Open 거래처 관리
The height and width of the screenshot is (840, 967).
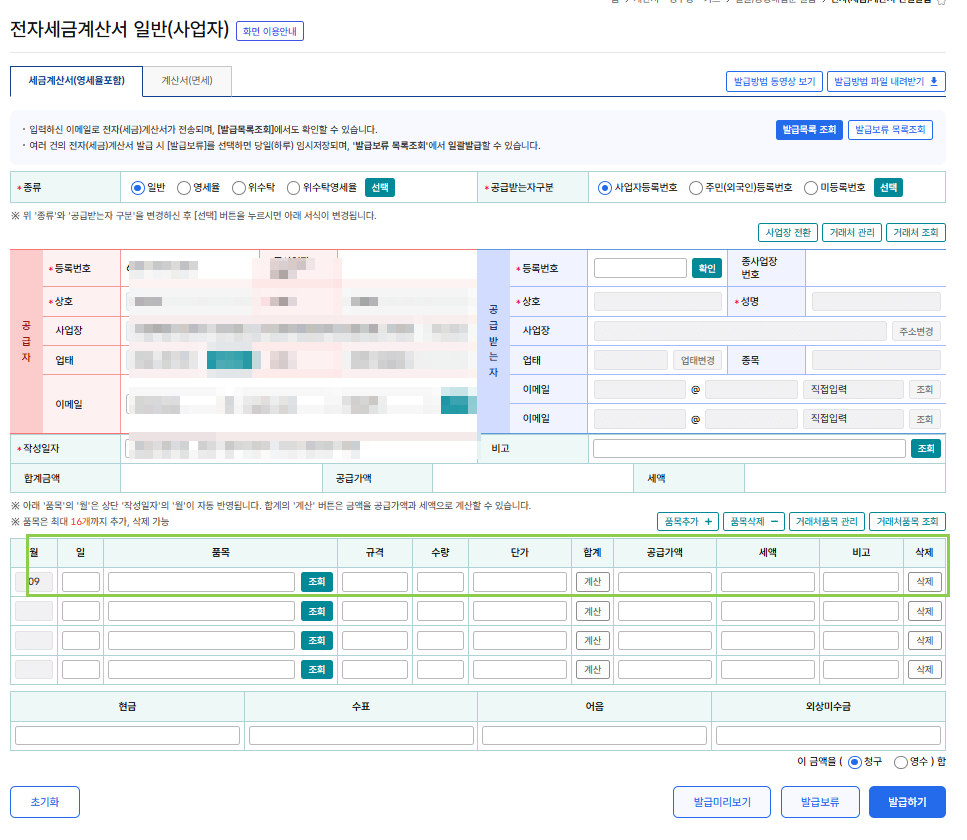click(x=852, y=233)
